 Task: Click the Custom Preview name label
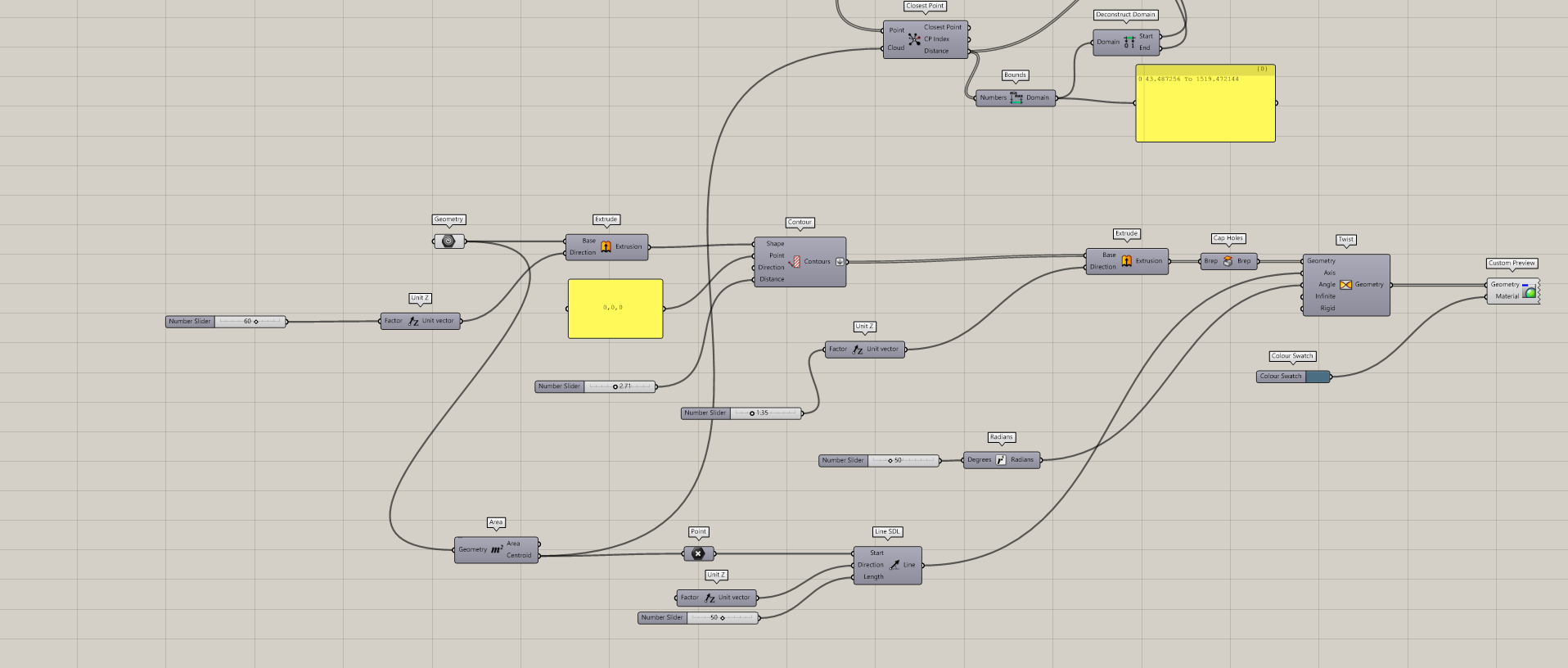tap(1512, 263)
